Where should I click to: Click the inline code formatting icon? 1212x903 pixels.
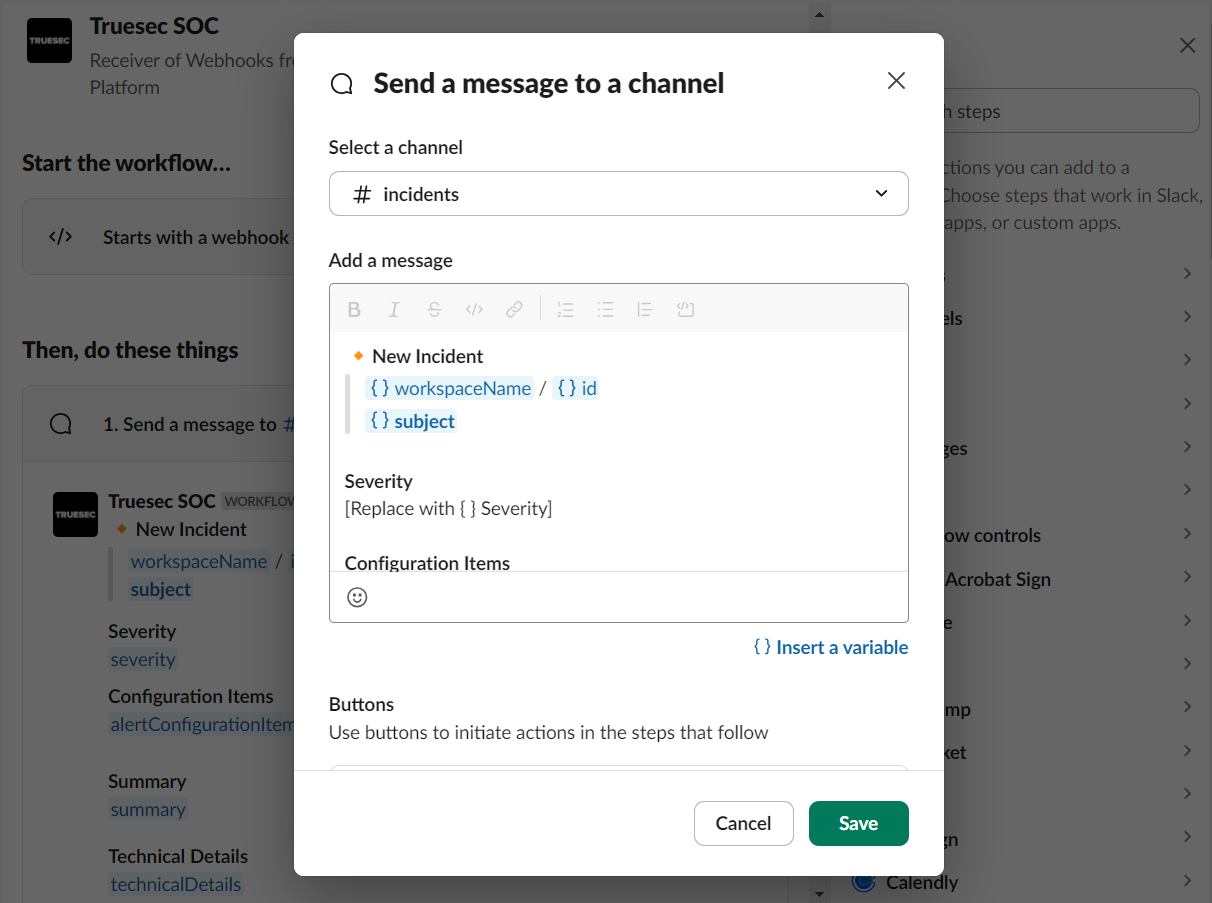click(x=474, y=309)
